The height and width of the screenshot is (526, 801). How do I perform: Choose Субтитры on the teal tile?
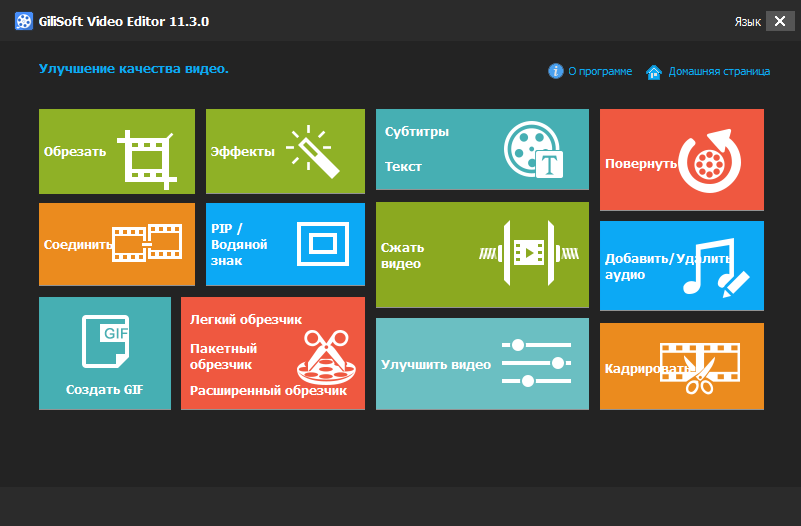[417, 132]
